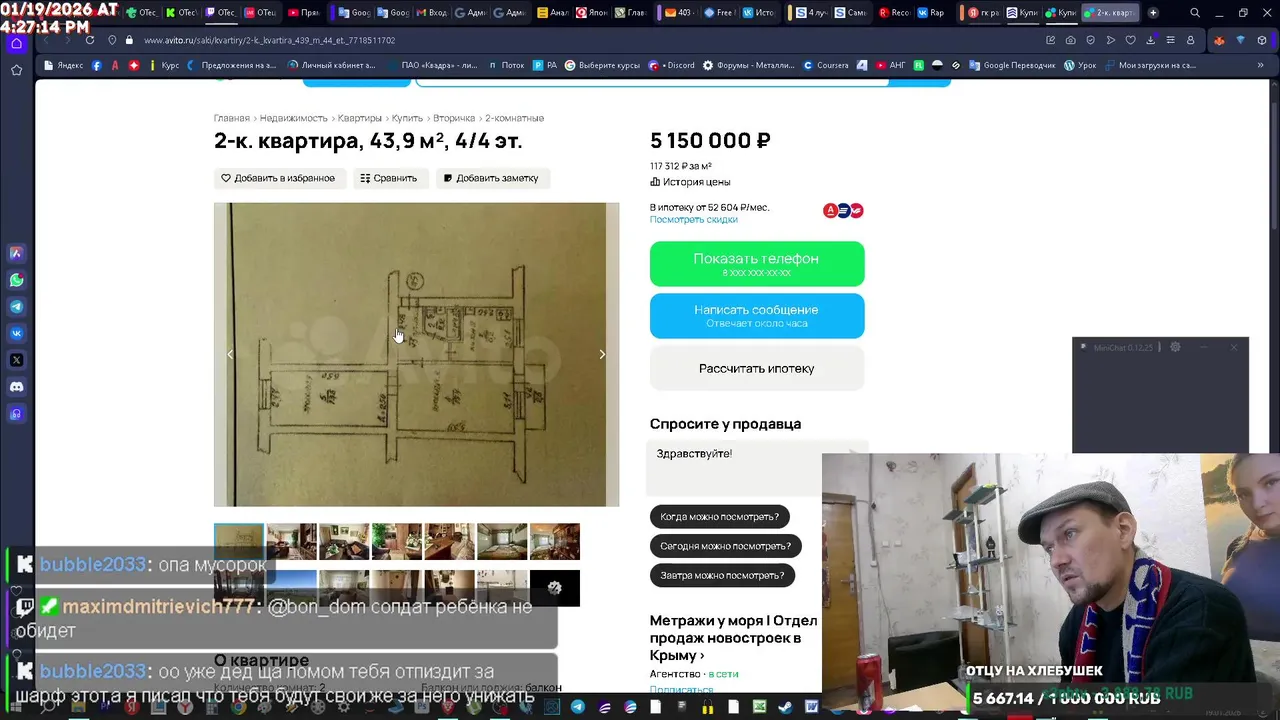Click 'Показать телефон' green button
This screenshot has width=1280, height=720.
point(757,264)
